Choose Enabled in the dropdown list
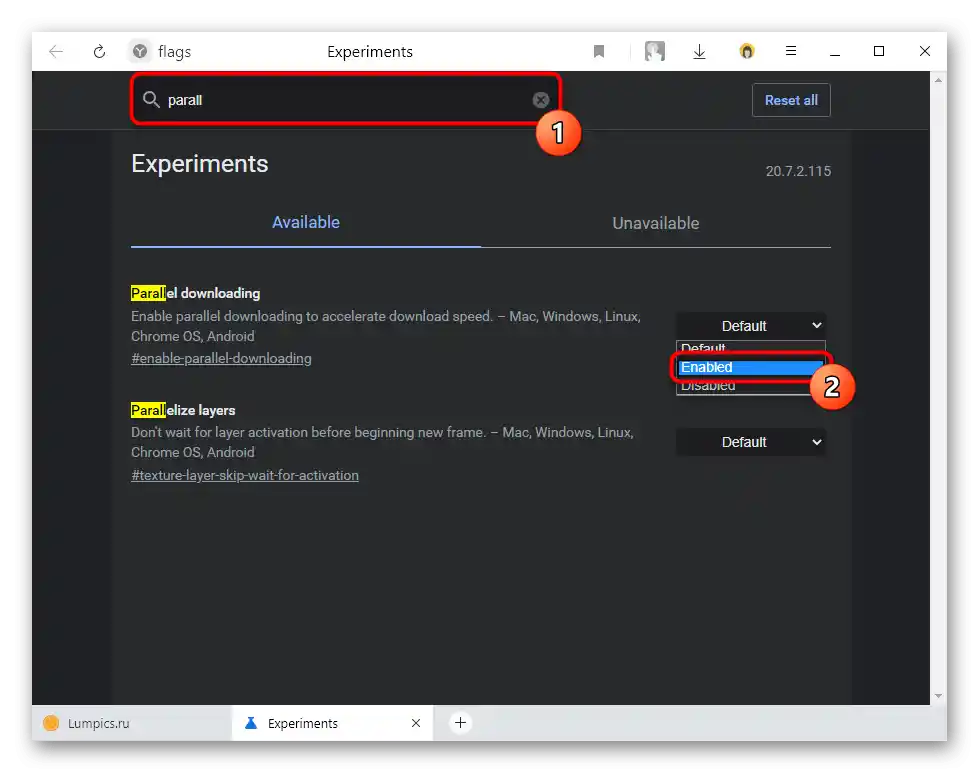Screen dimensions: 979x773 click(750, 367)
